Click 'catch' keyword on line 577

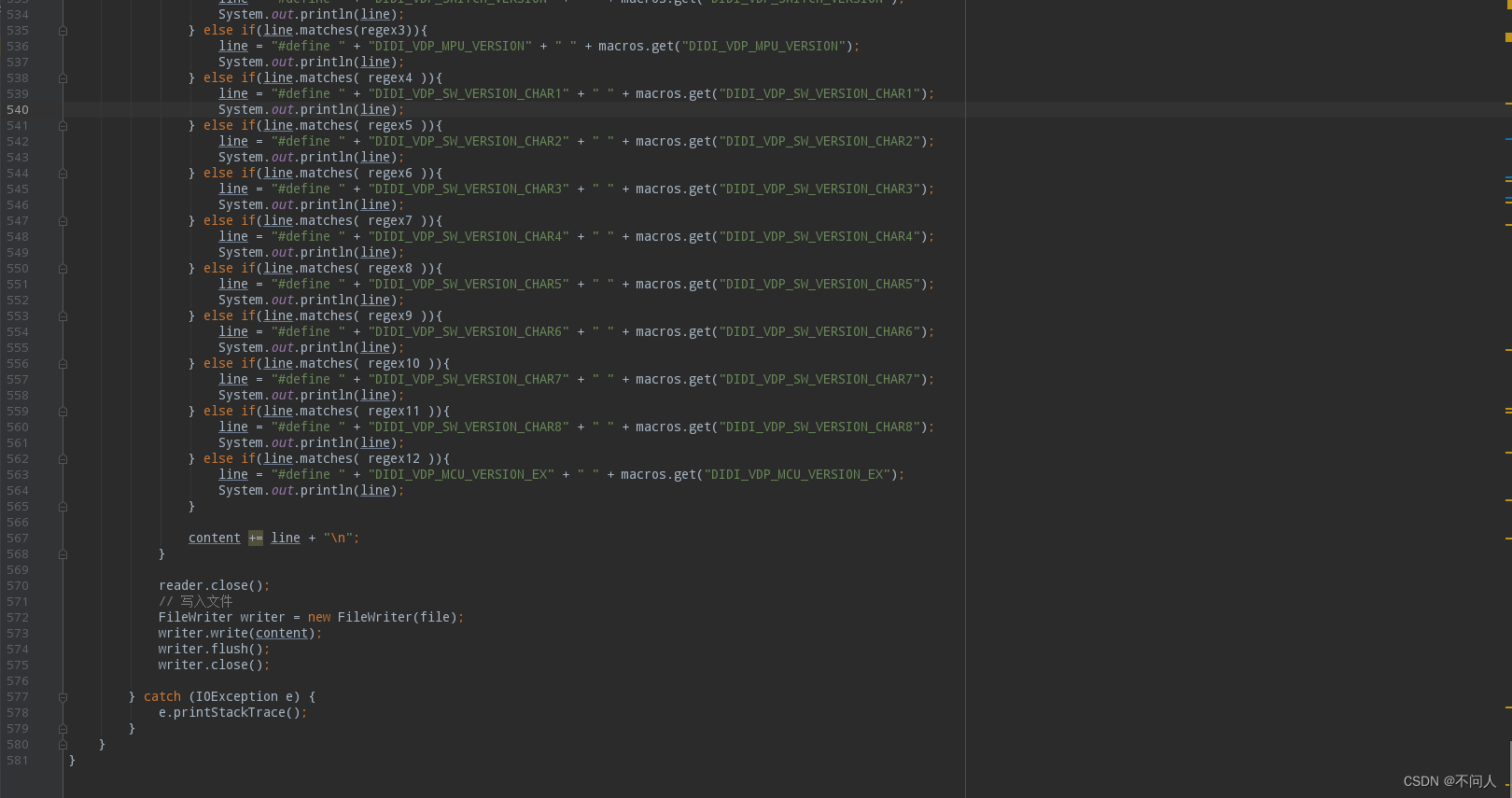162,697
